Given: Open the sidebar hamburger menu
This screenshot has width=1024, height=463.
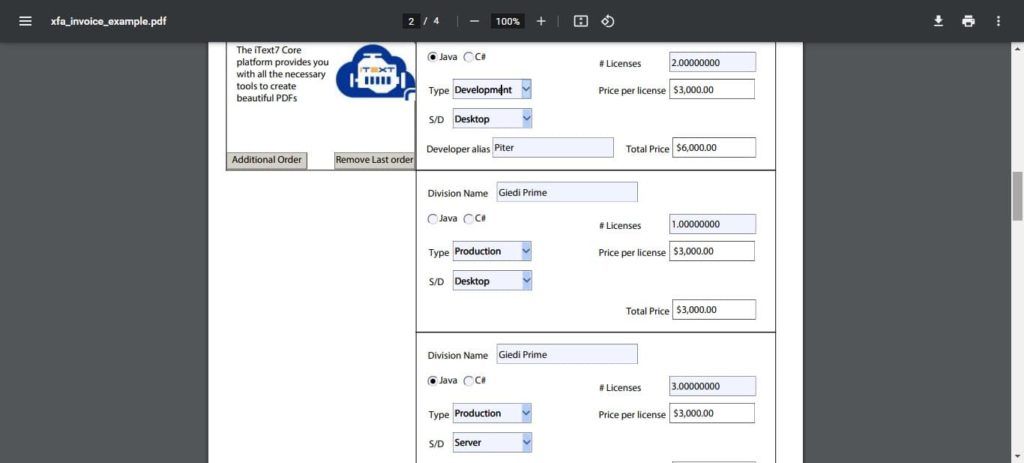Looking at the screenshot, I should pyautogui.click(x=25, y=21).
